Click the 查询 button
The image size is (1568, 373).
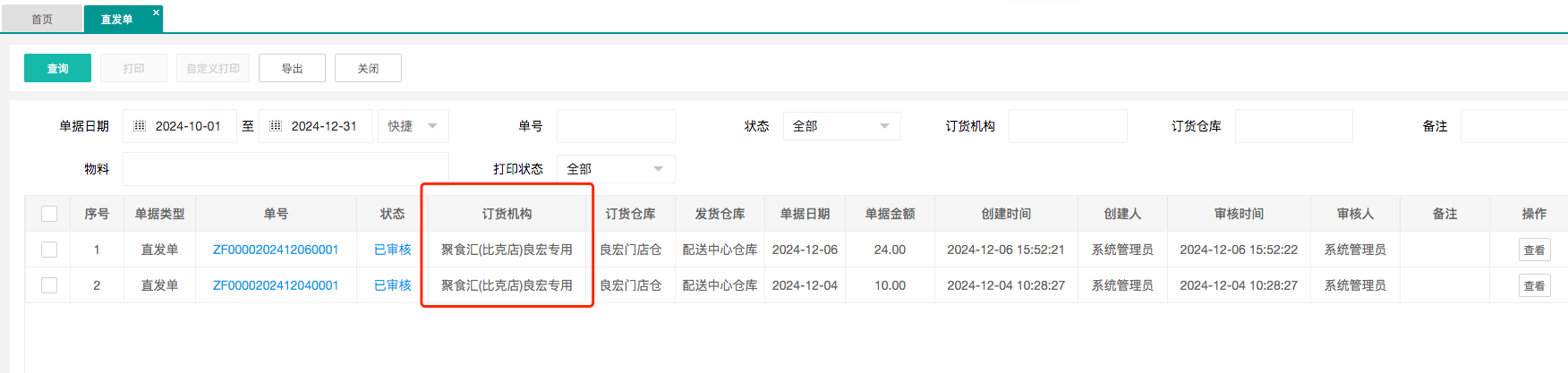coord(57,68)
